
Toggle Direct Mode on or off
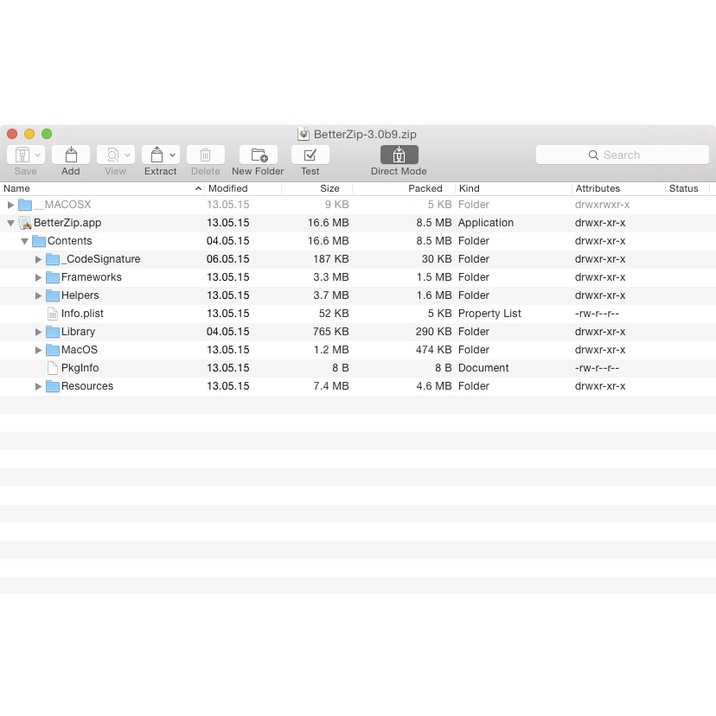pos(399,155)
